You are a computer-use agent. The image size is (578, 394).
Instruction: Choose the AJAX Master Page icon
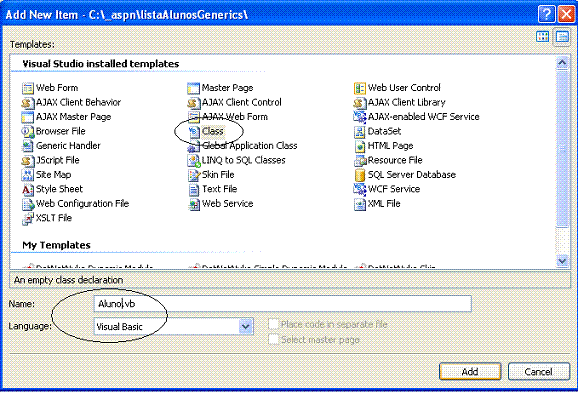[28, 117]
